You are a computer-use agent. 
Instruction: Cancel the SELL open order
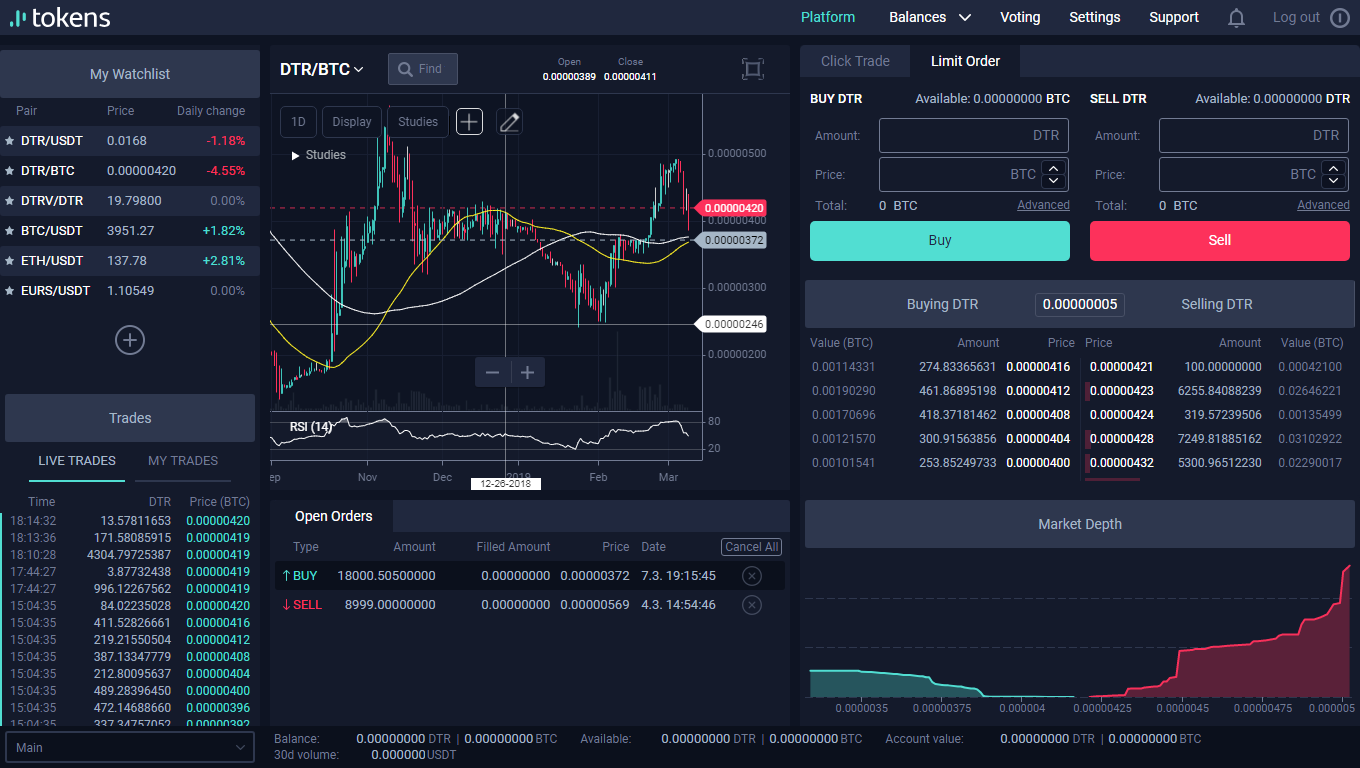coord(752,605)
